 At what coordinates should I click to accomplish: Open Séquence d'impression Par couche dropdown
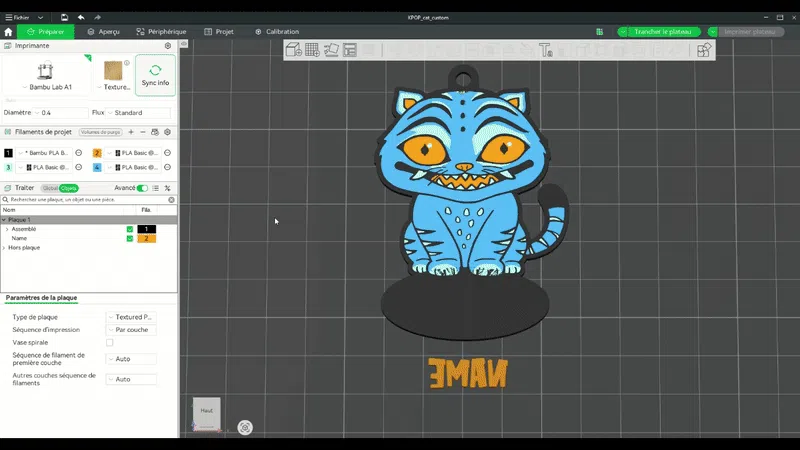click(131, 330)
